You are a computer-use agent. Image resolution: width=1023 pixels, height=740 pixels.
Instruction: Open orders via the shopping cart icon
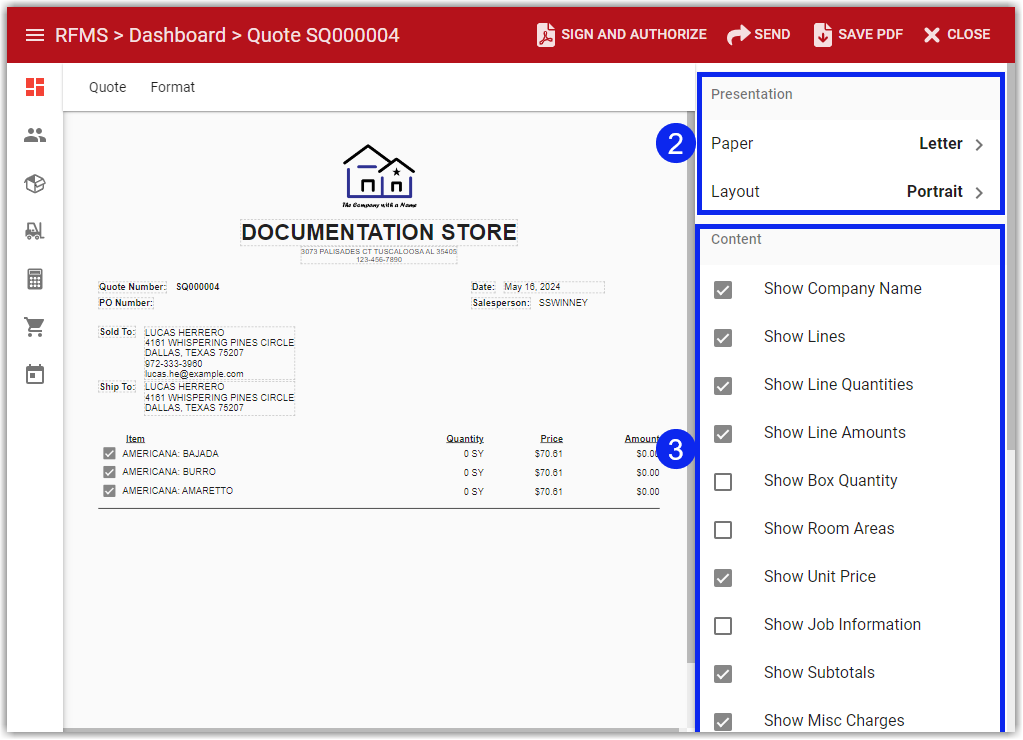pyautogui.click(x=34, y=327)
